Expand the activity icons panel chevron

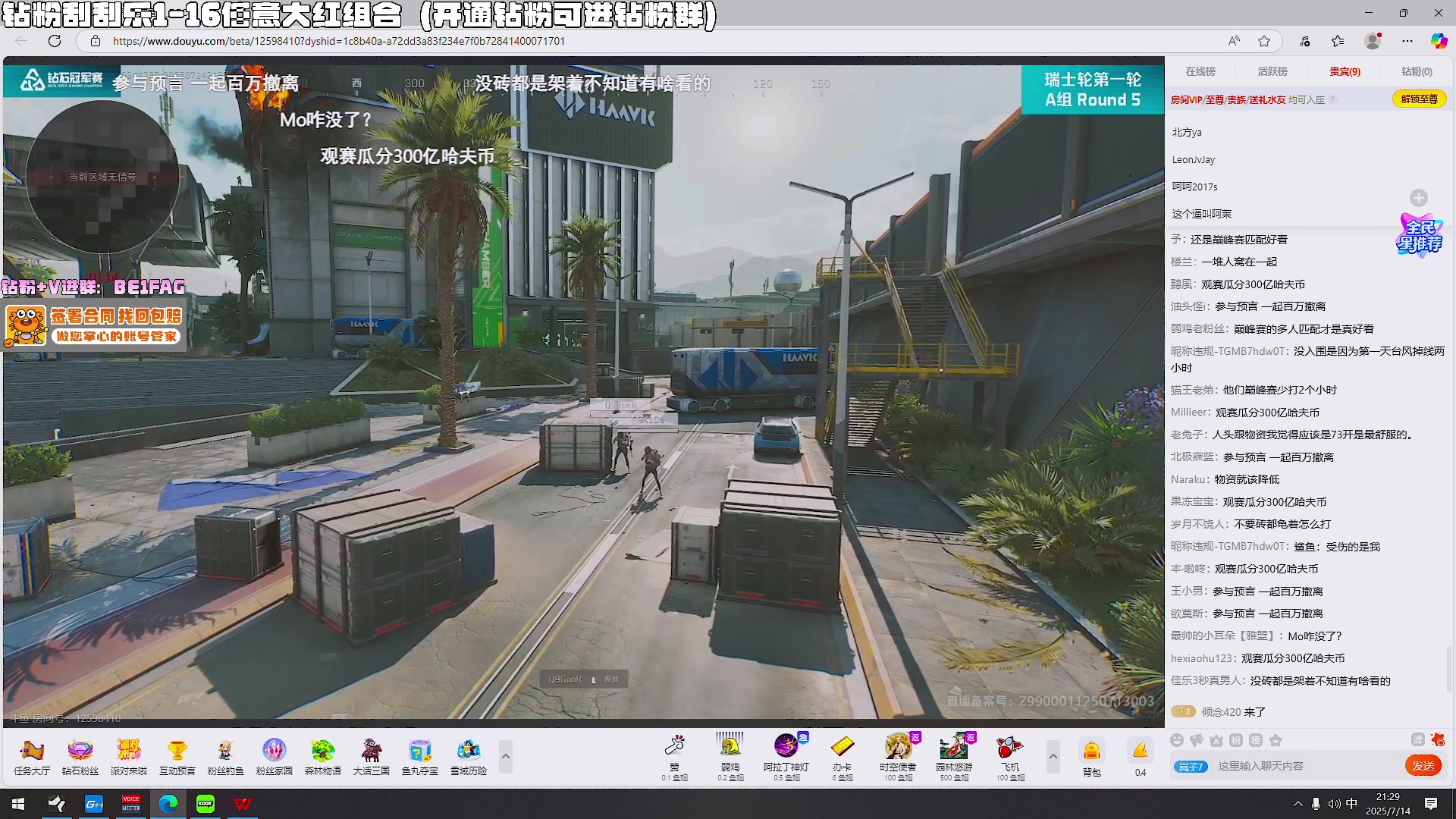click(x=506, y=757)
